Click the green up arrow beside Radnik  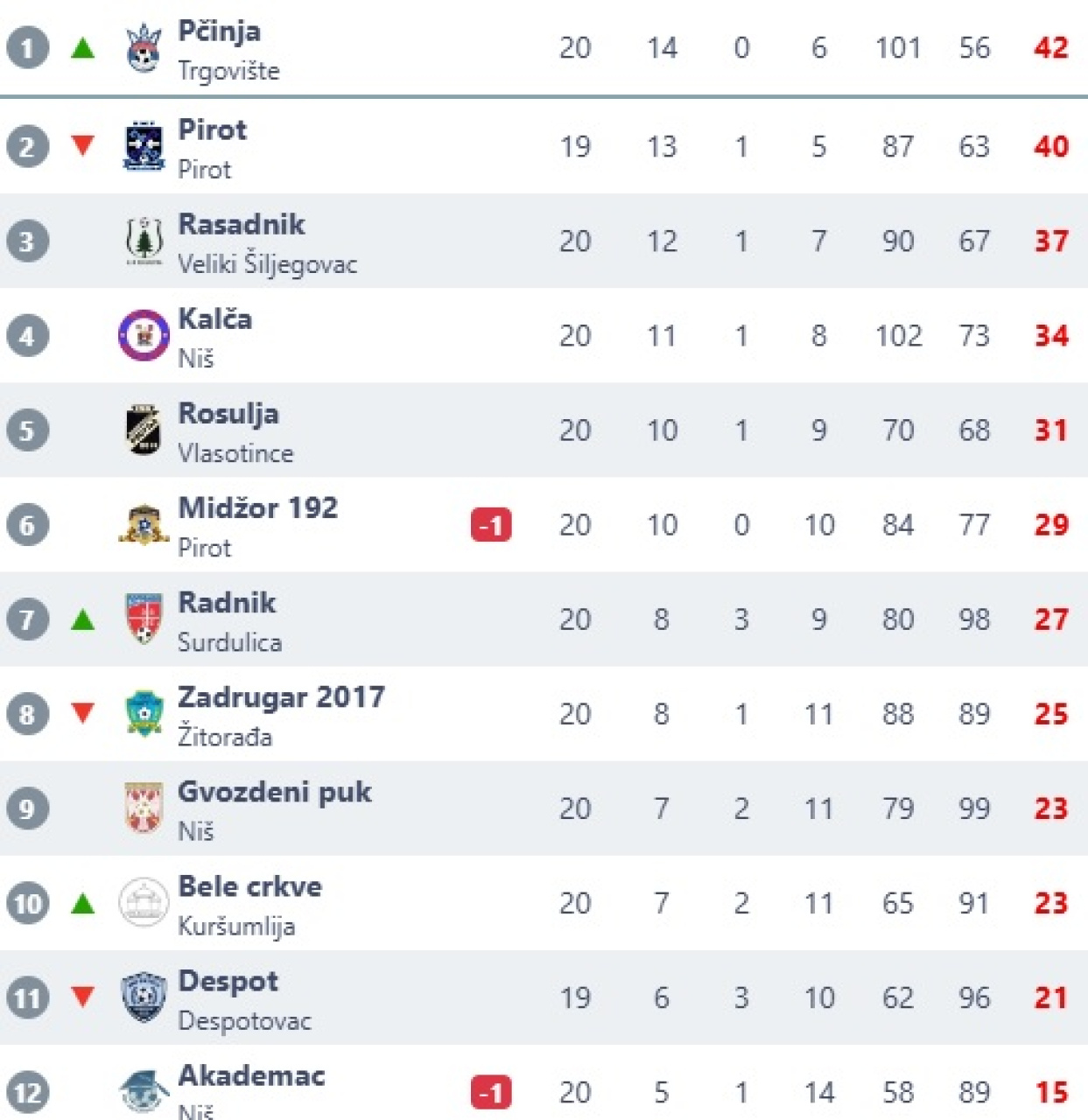(x=83, y=619)
